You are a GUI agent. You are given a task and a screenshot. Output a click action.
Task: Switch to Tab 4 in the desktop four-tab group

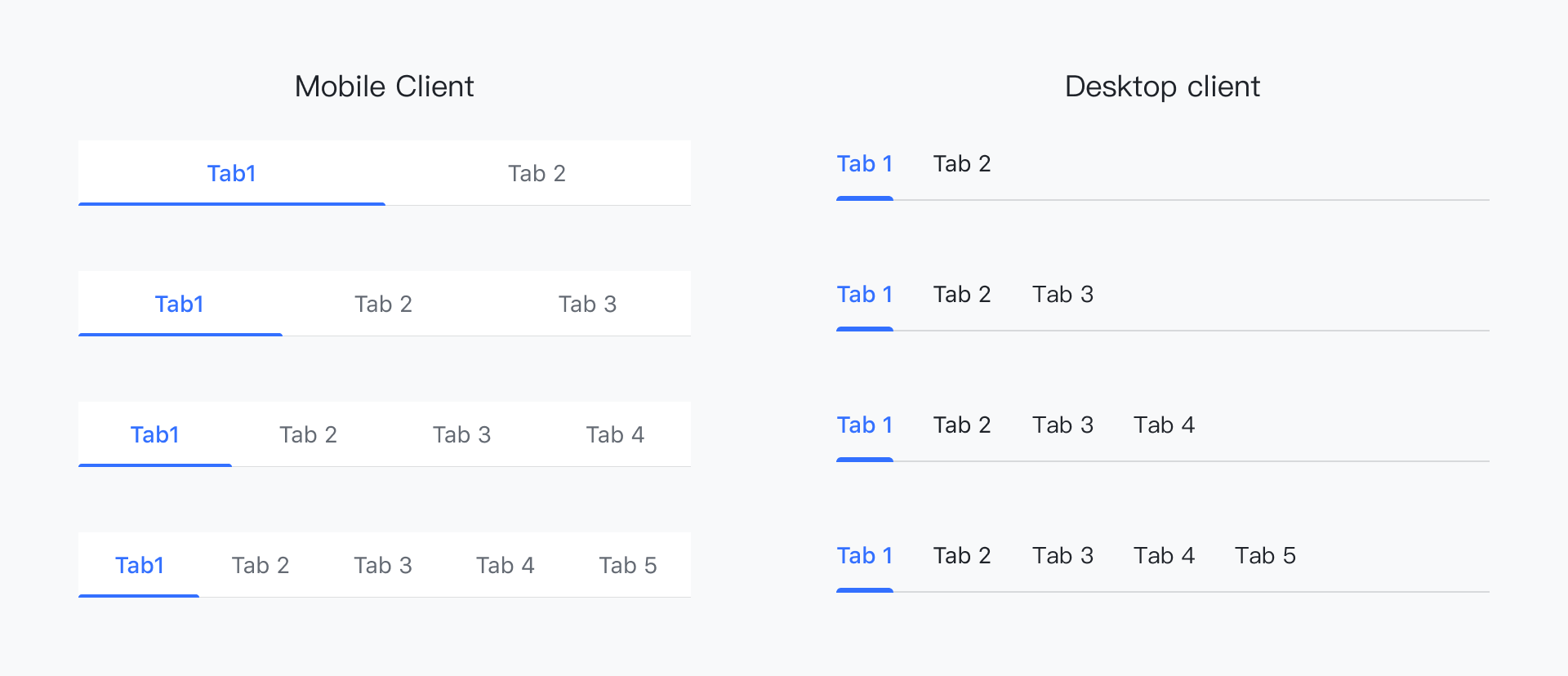(x=1164, y=425)
